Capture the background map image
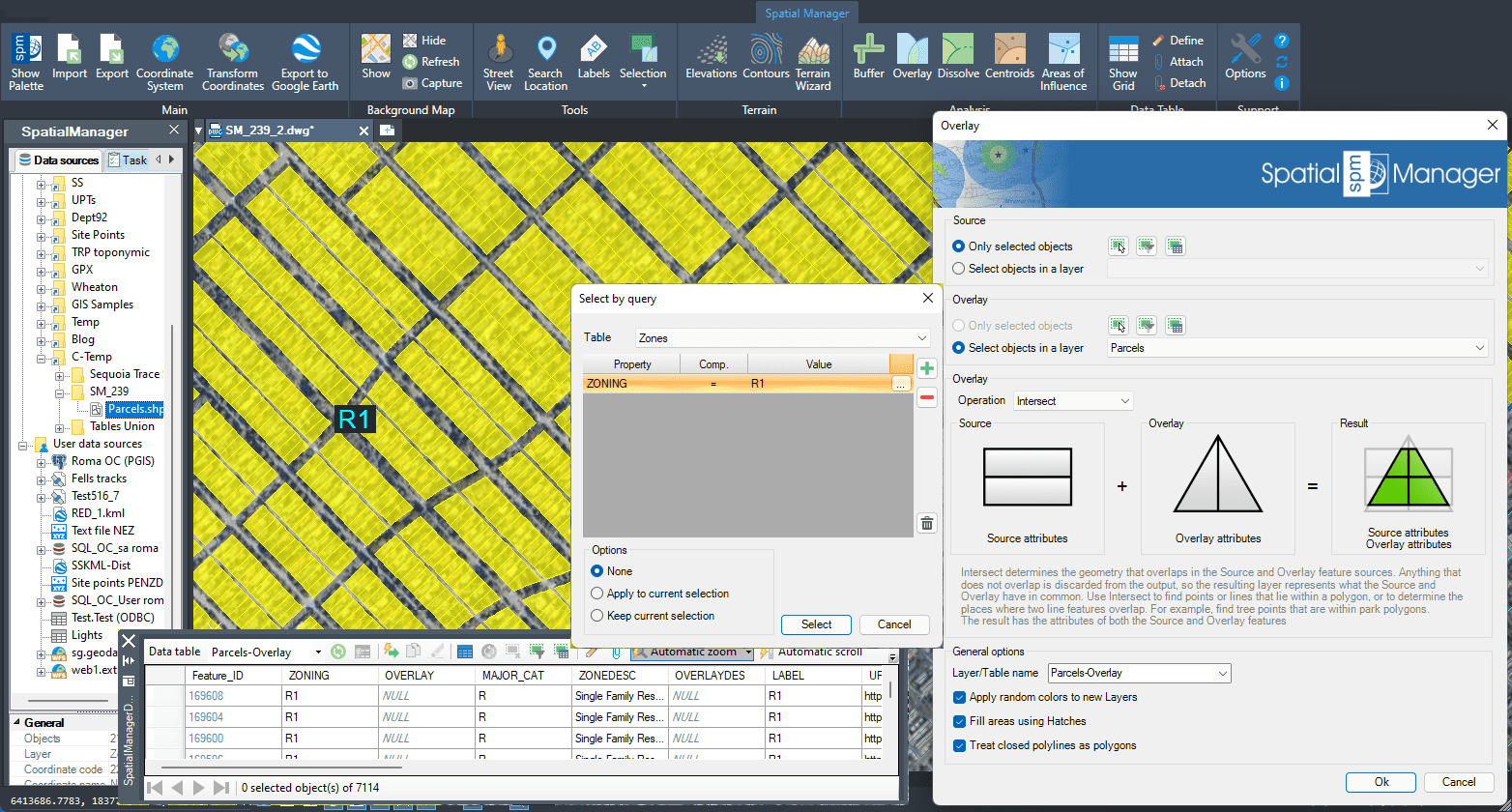1512x812 pixels. 432,83
